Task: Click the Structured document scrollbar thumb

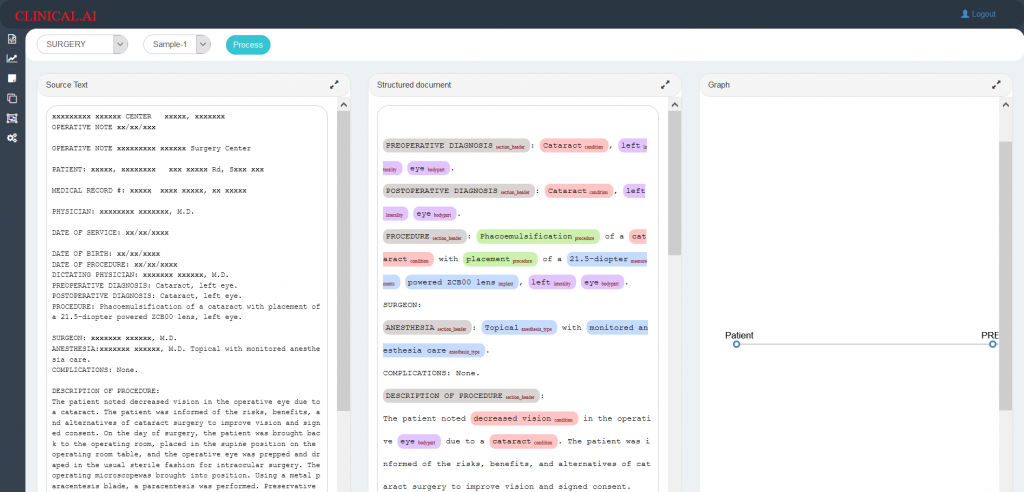Action: click(x=675, y=182)
